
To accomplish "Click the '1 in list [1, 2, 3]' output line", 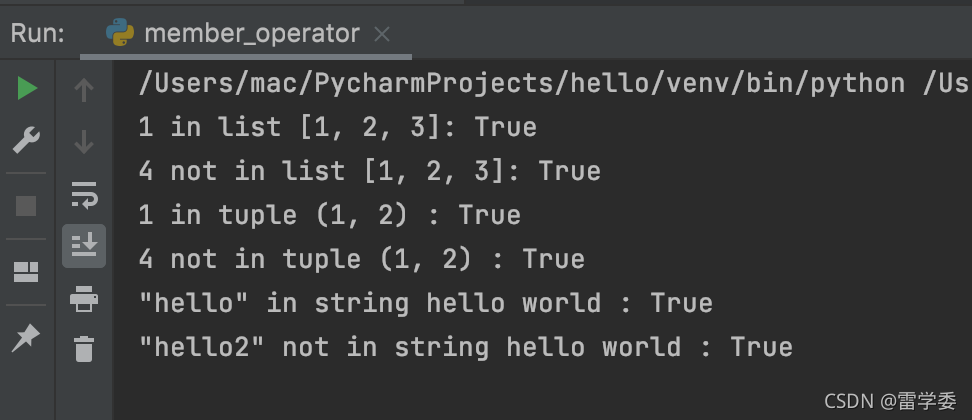I will [338, 127].
